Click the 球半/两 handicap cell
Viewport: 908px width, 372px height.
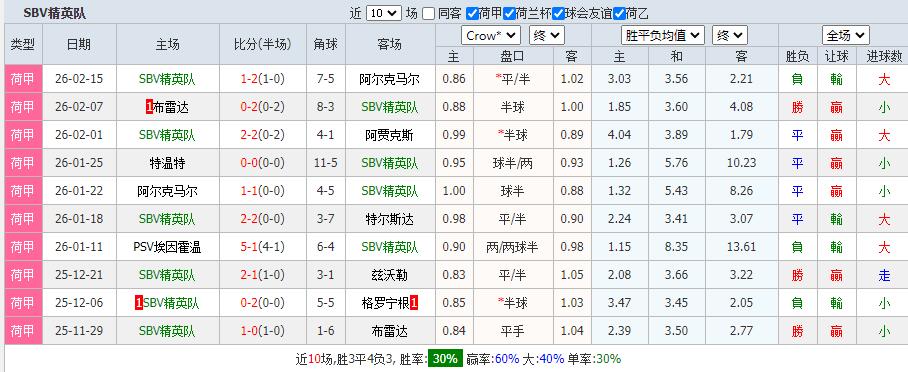tap(512, 163)
